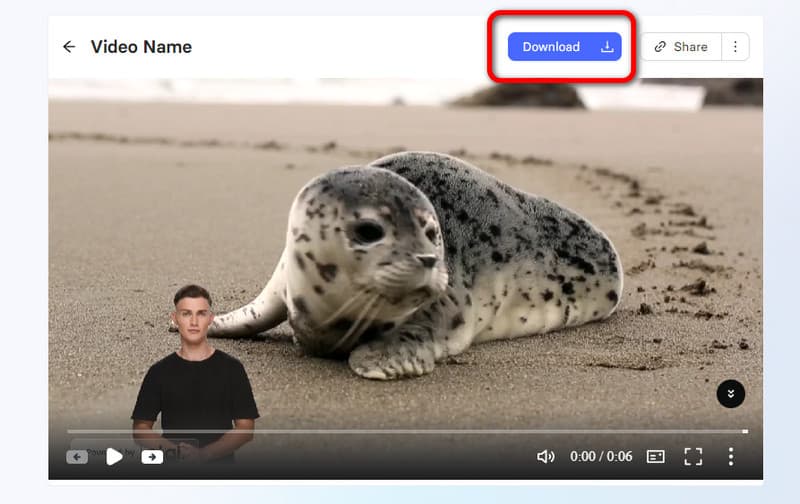Screen dimensions: 800x504
Task: Go back using the left arrow icon
Action: coord(69,47)
